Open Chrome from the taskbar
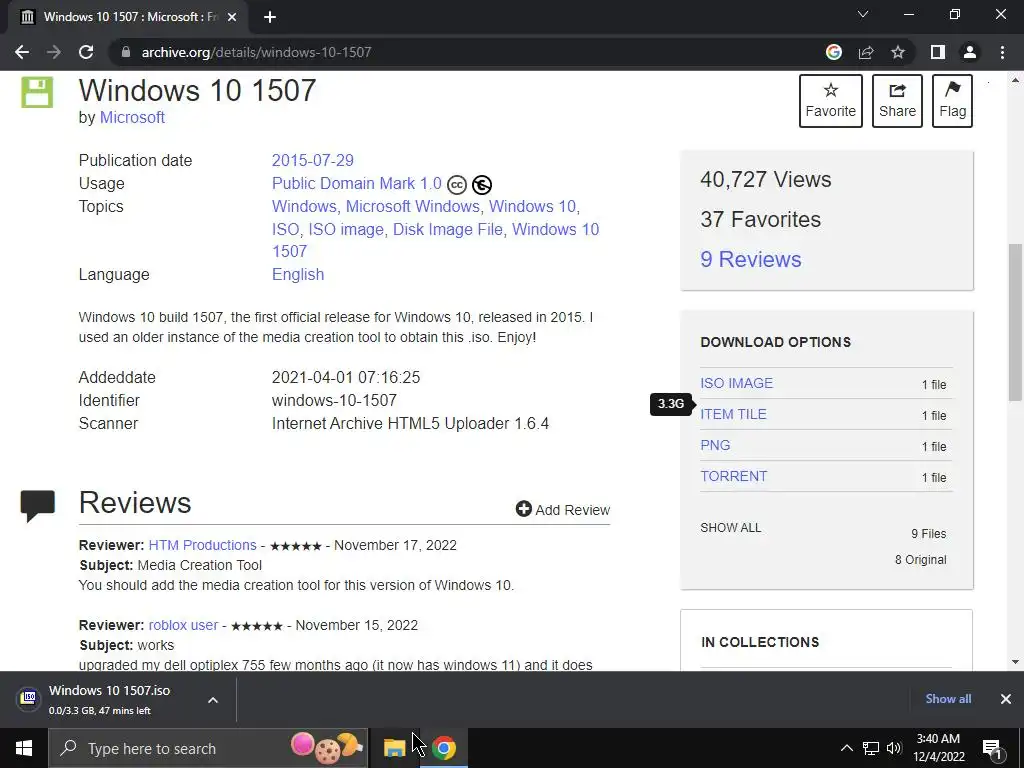 click(443, 748)
